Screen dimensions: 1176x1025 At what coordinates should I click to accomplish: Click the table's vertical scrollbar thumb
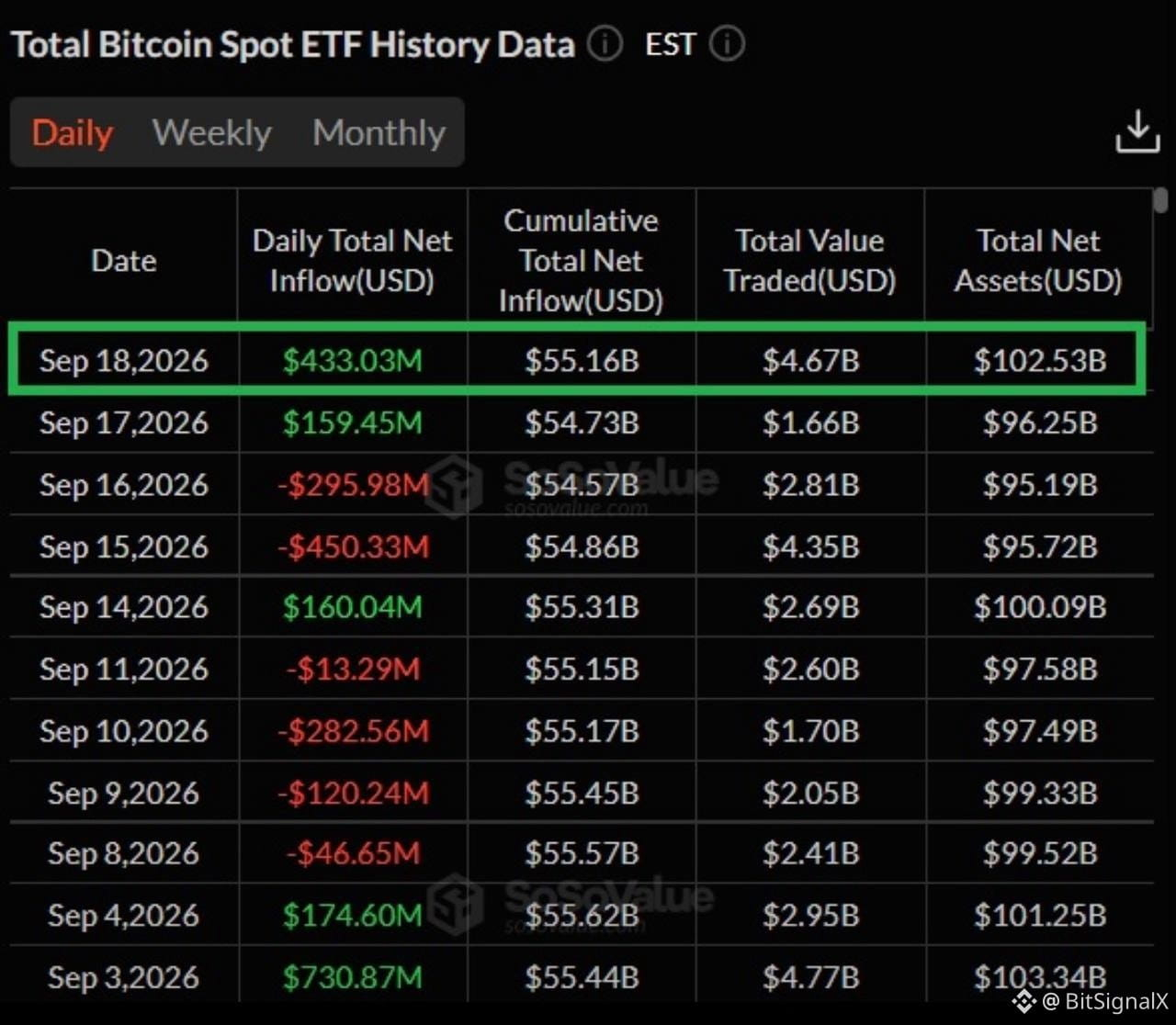[1162, 200]
